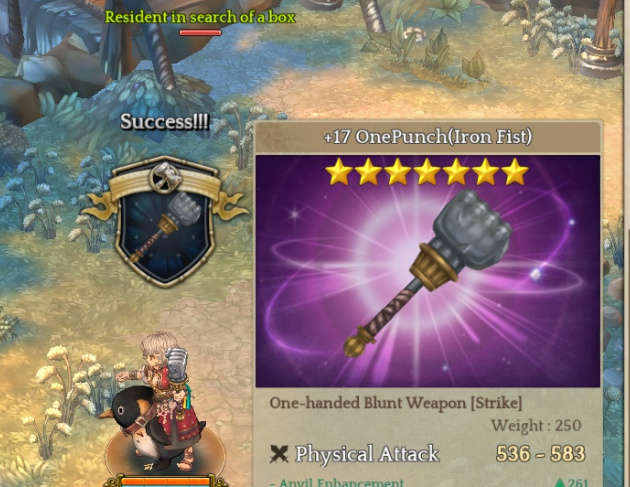Click the large Iron Fist weapon image
This screenshot has height=487, width=630.
(428, 272)
